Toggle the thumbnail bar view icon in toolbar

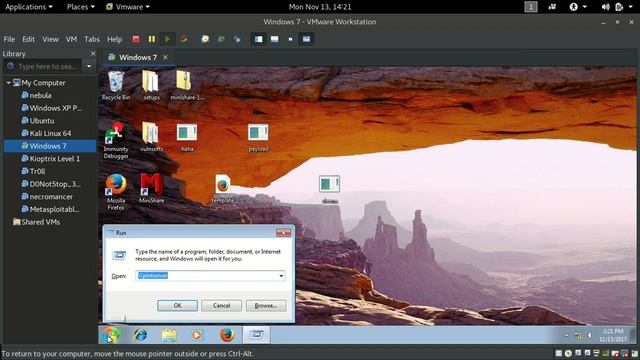point(274,39)
